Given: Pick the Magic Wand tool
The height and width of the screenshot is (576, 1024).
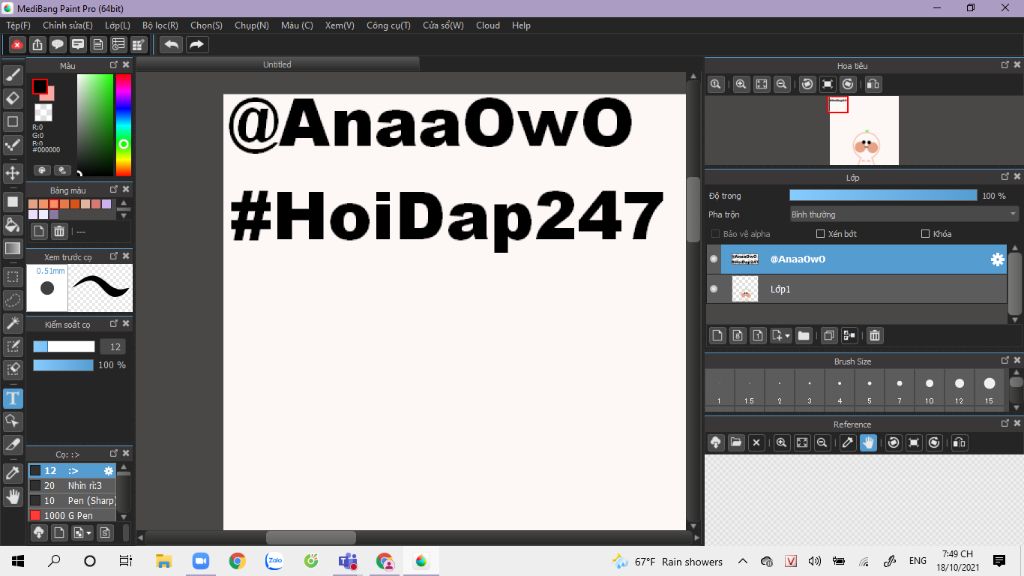Looking at the screenshot, I should tap(12, 323).
